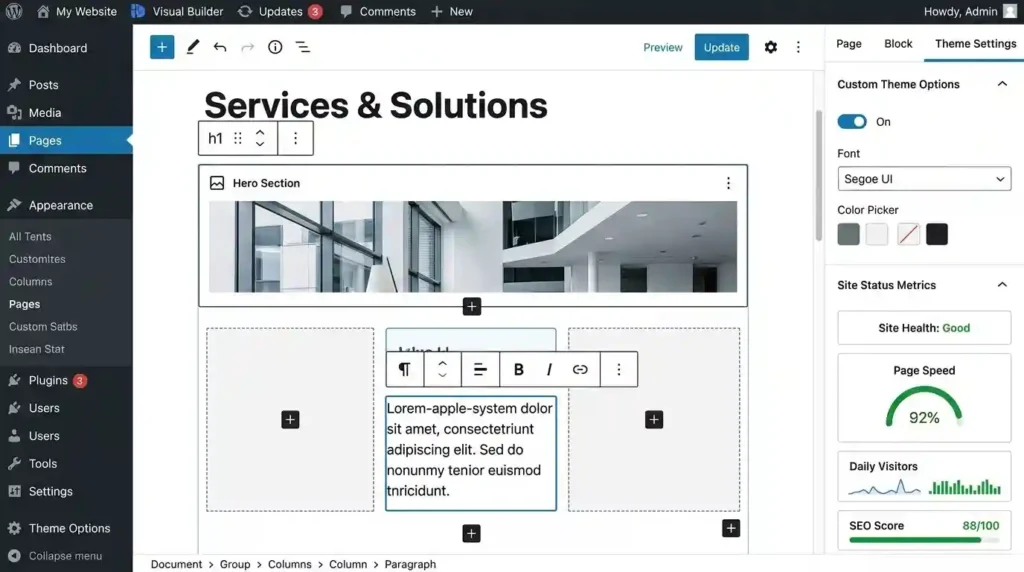Open Theme Options menu
The width and height of the screenshot is (1024, 572).
tap(66, 528)
